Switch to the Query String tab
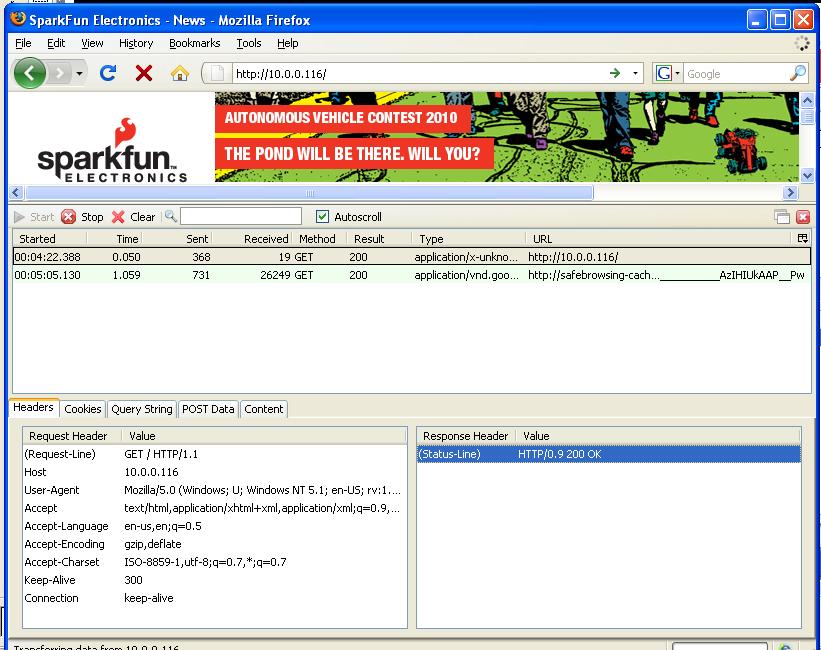The height and width of the screenshot is (650, 821). pos(141,409)
